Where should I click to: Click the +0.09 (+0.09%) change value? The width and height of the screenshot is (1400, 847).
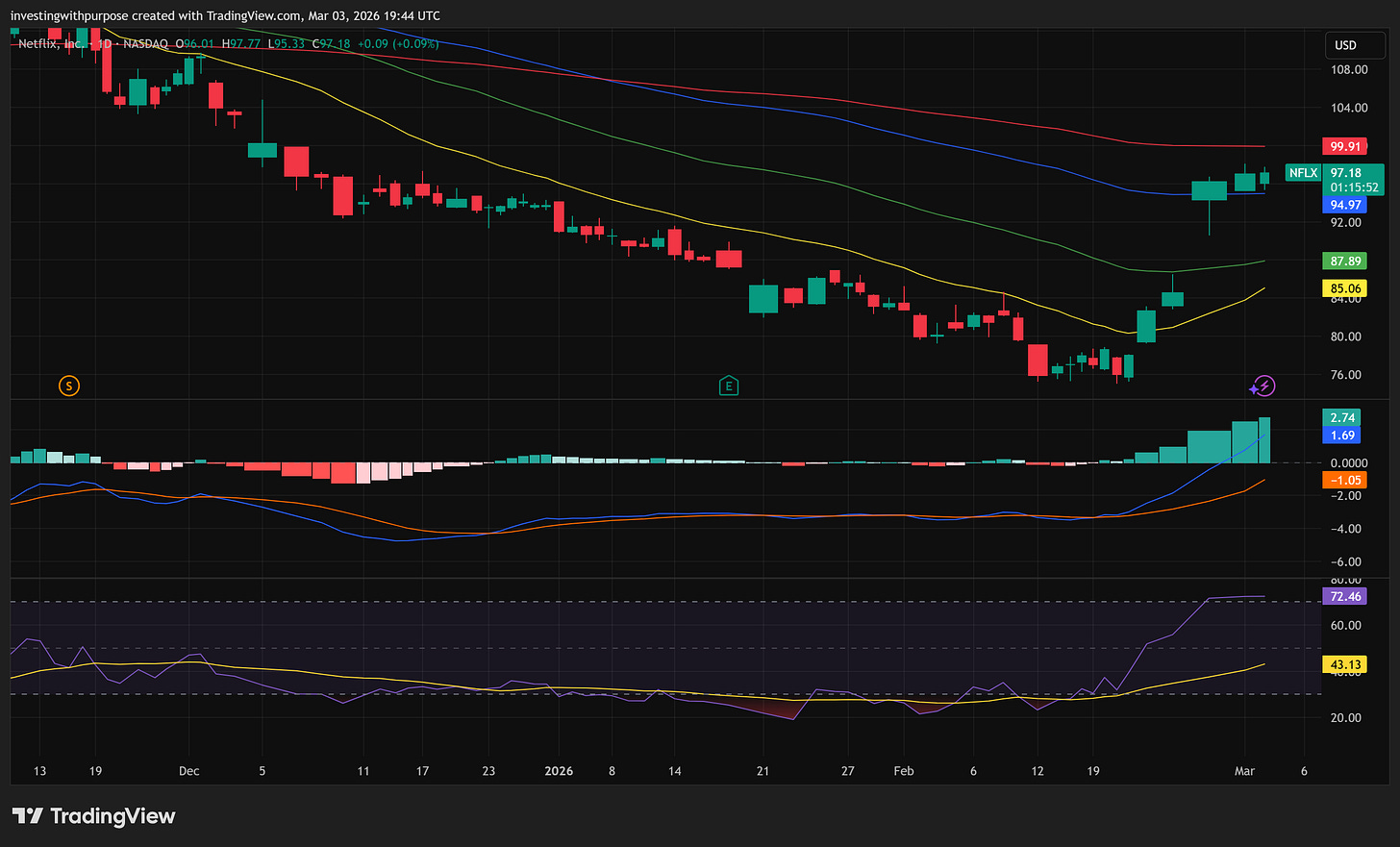(397, 44)
